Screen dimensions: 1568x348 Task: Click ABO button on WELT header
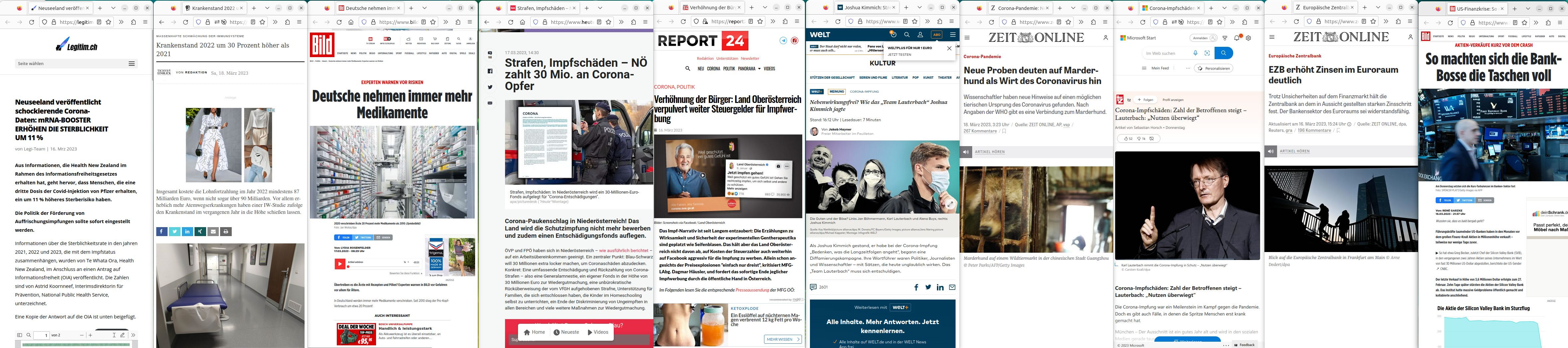pos(937,35)
